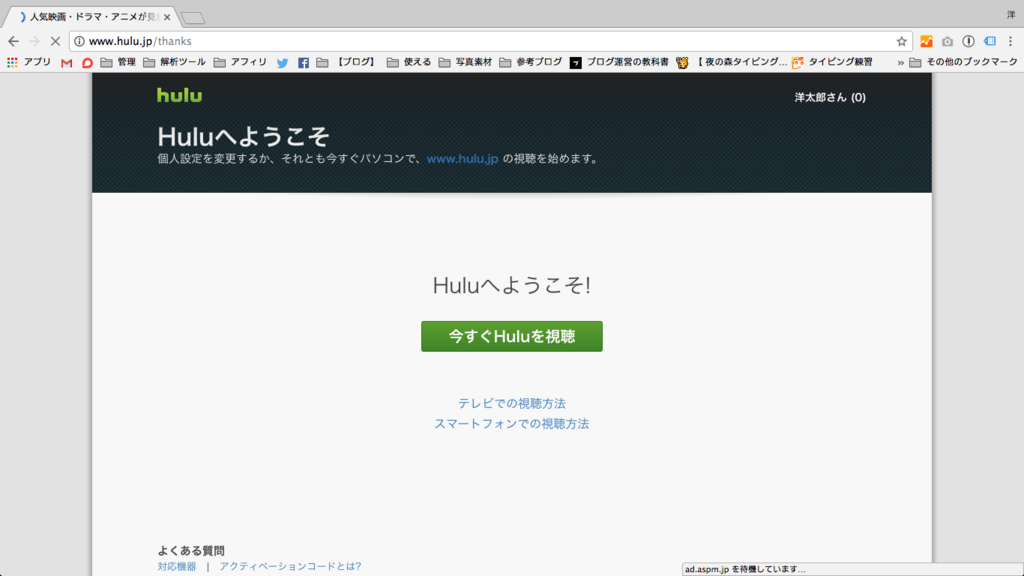Open the 【ブログ】 bookmark
This screenshot has height=576, width=1024.
(x=357, y=62)
